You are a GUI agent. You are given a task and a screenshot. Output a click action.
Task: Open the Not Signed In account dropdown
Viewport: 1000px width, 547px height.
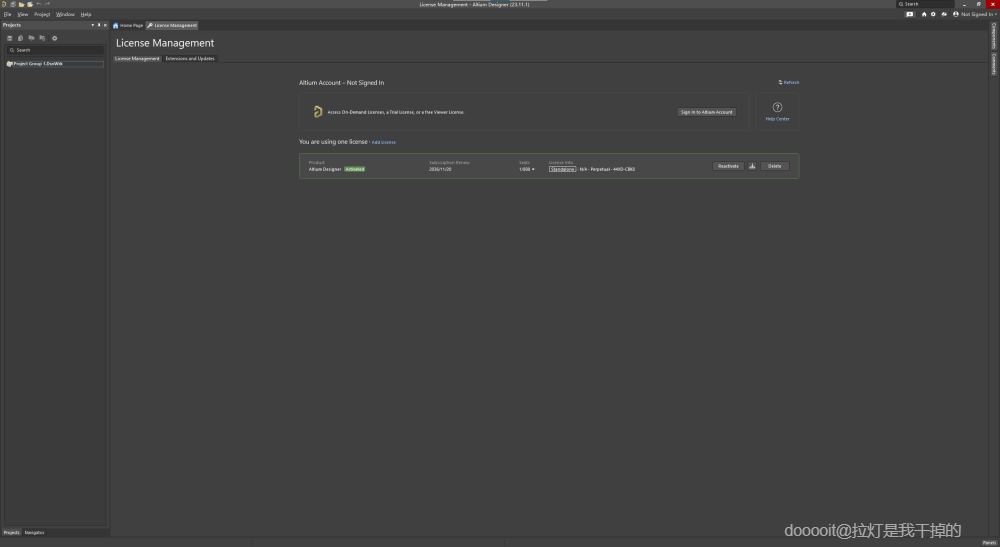coord(978,14)
